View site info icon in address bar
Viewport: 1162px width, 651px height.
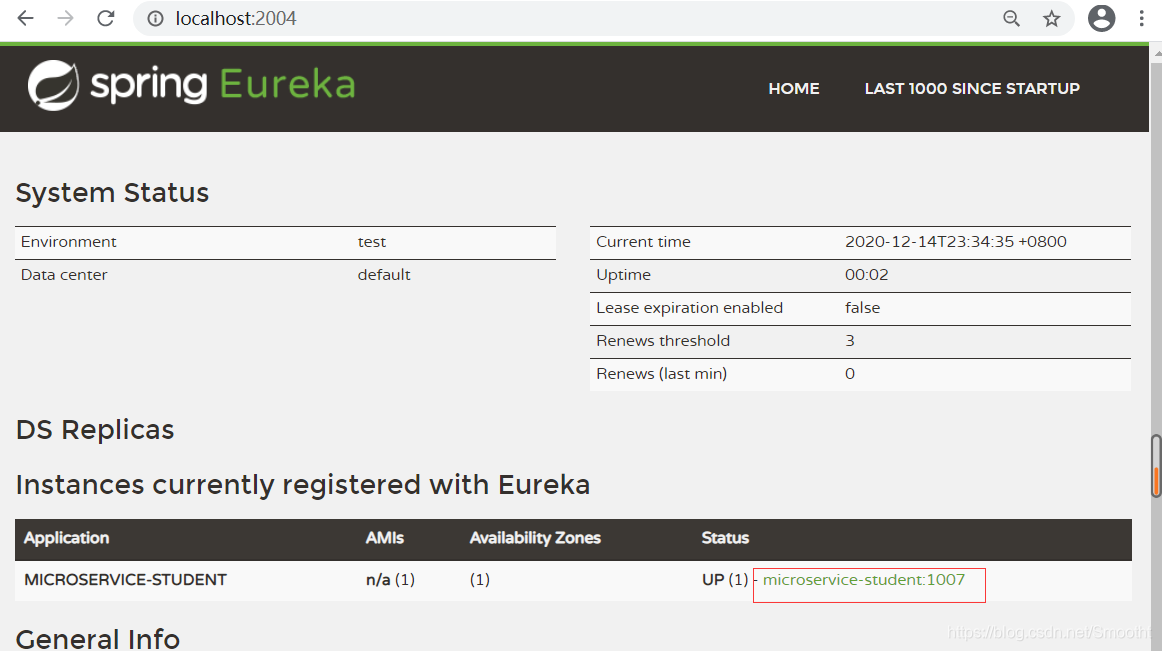(x=155, y=19)
